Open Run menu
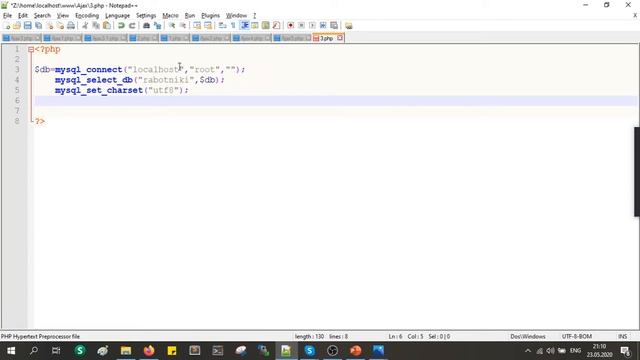Viewport: 640px width, 360px height. [190, 16]
